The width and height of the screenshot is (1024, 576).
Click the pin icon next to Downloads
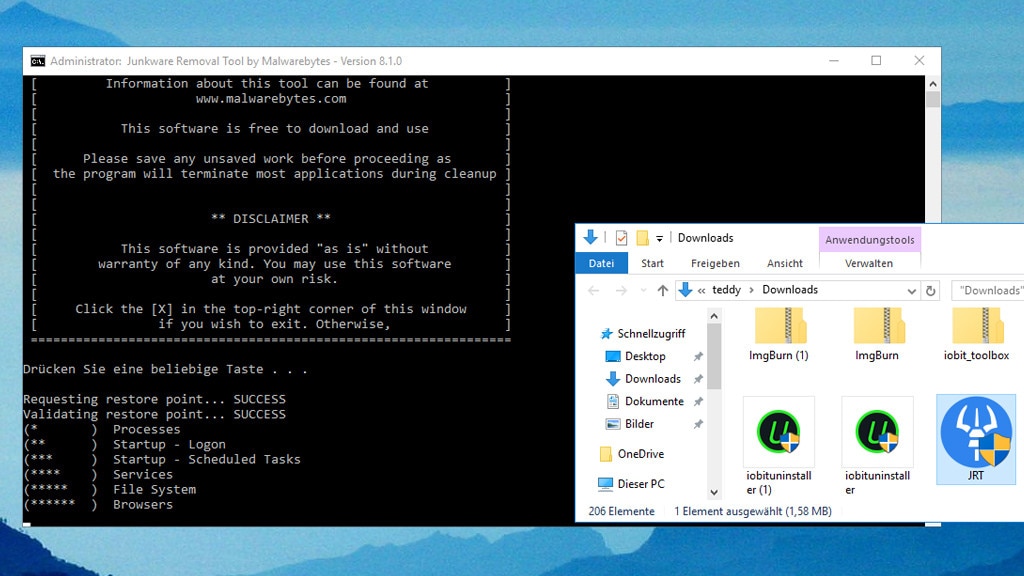698,379
